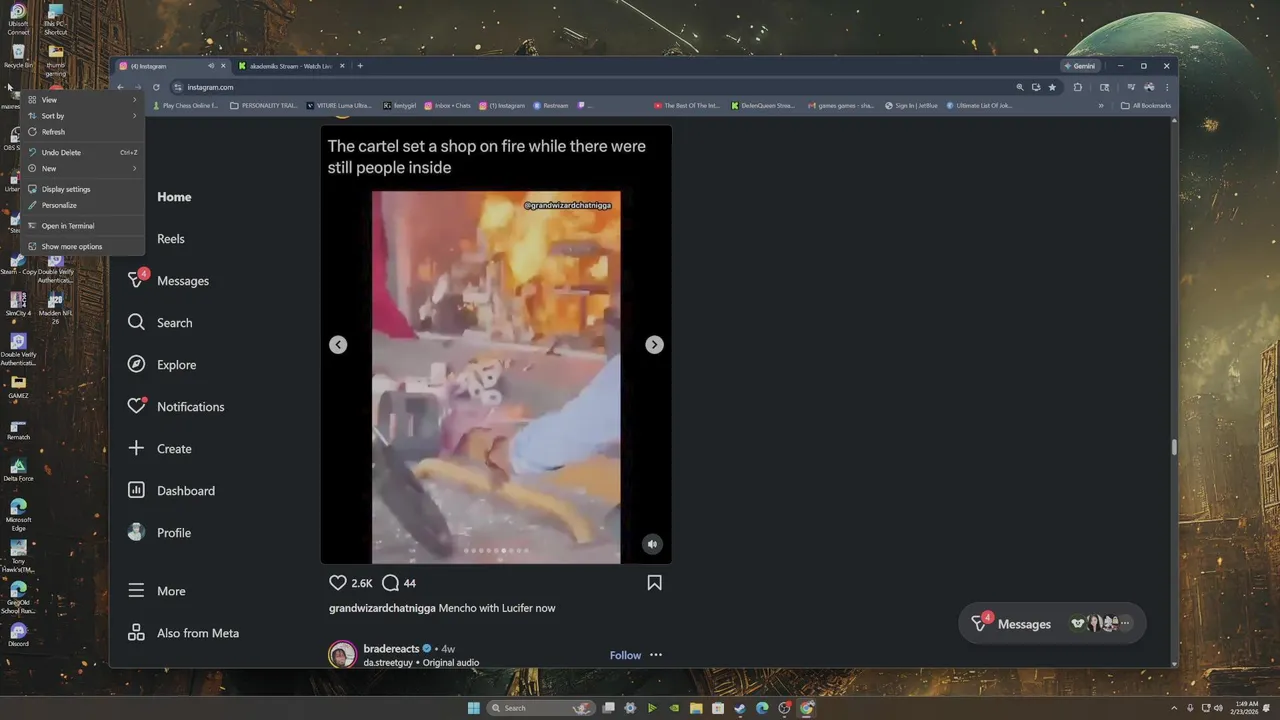Click the Instagram page scrollbar thumb

click(1174, 447)
